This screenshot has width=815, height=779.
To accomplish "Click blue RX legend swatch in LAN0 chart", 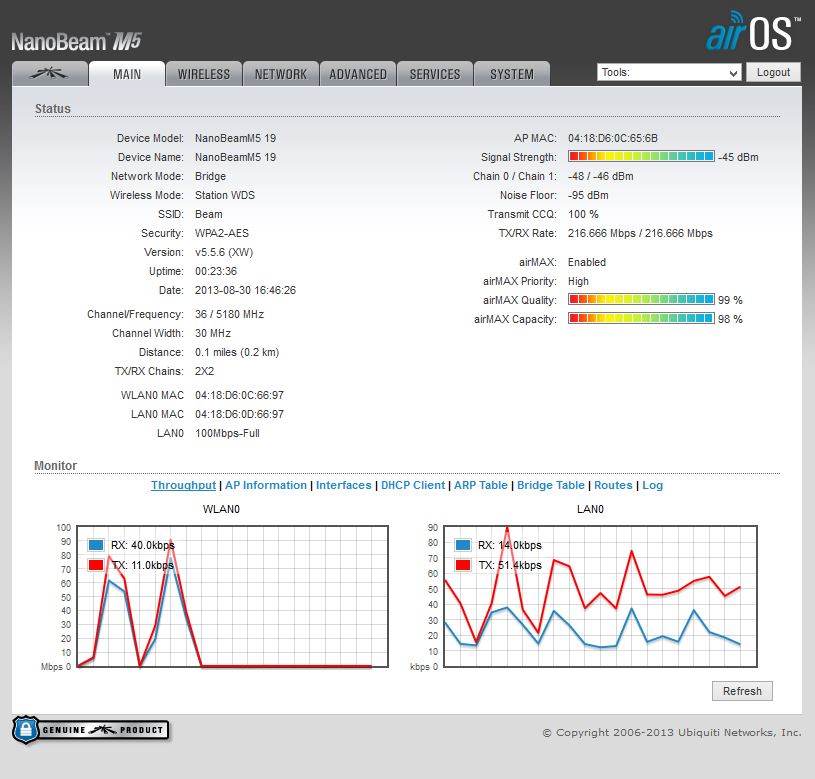I will pos(463,545).
